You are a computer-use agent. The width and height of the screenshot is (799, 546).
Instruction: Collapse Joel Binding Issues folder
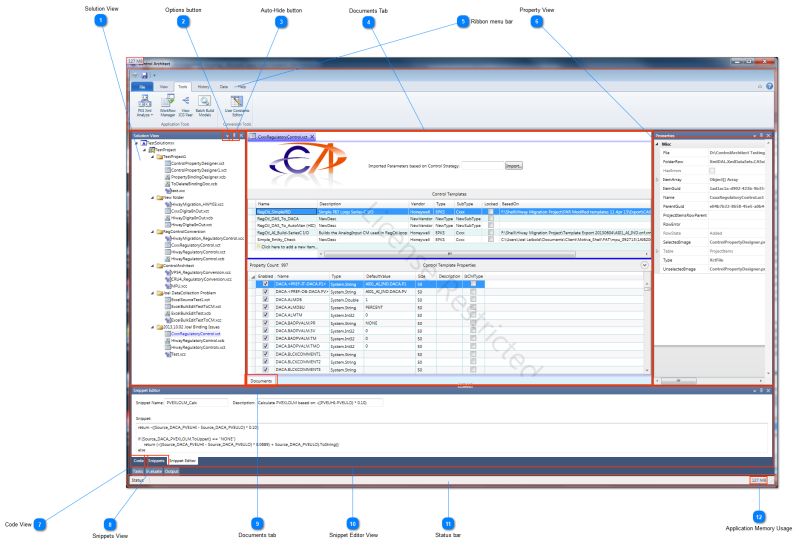click(152, 327)
